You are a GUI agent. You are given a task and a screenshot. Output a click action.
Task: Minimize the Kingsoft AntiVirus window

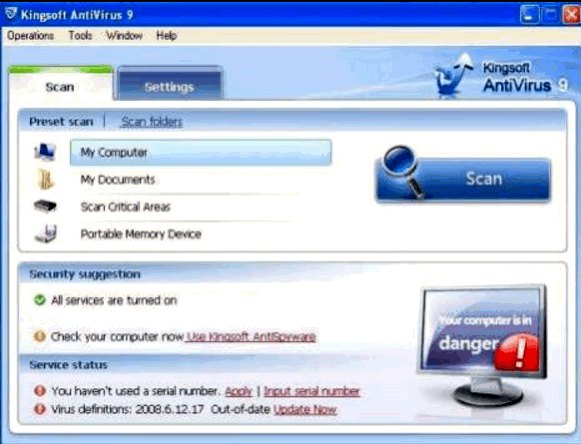coord(529,15)
